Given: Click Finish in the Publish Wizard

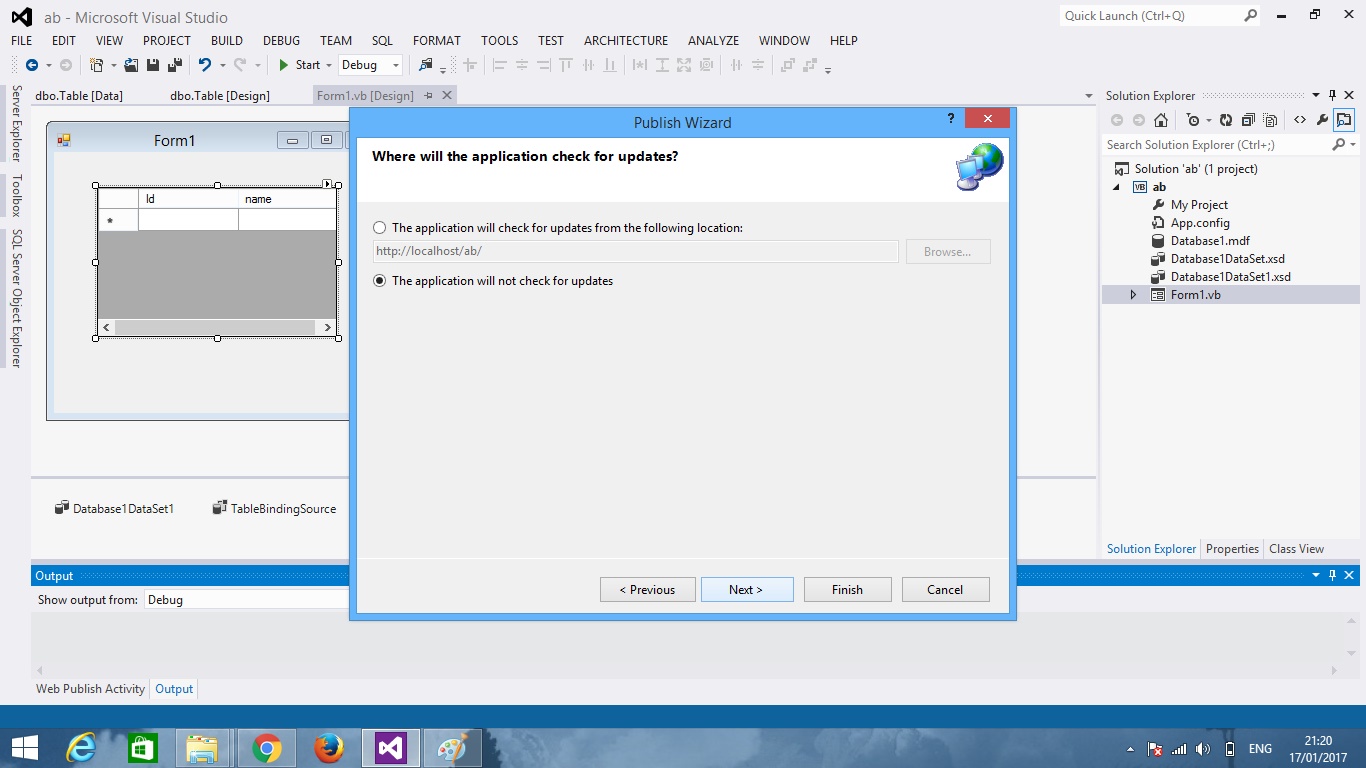Looking at the screenshot, I should click(x=847, y=589).
